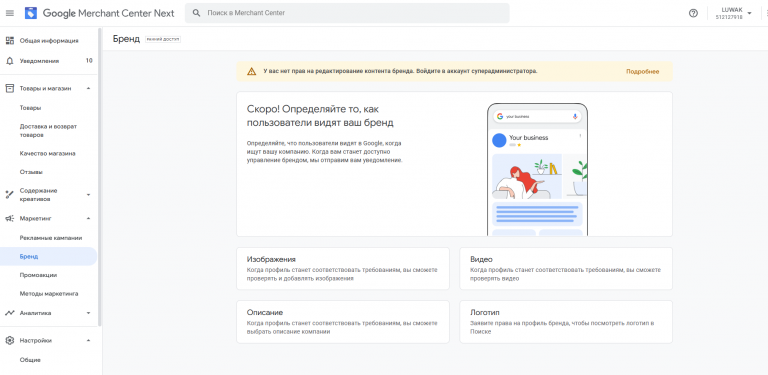Click the Логотип card
Viewport: 768px width, 375px height.
point(566,322)
